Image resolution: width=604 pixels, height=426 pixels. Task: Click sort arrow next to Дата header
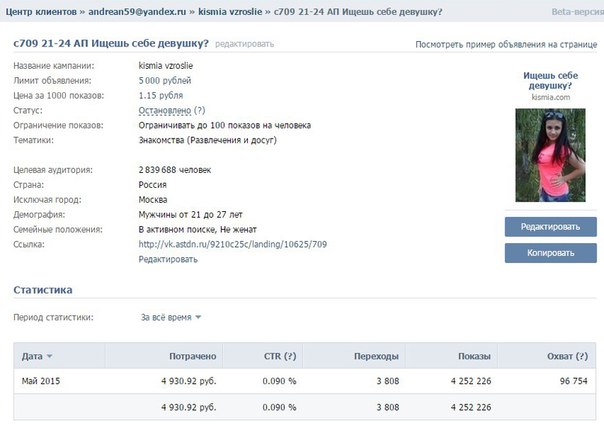(x=50, y=356)
